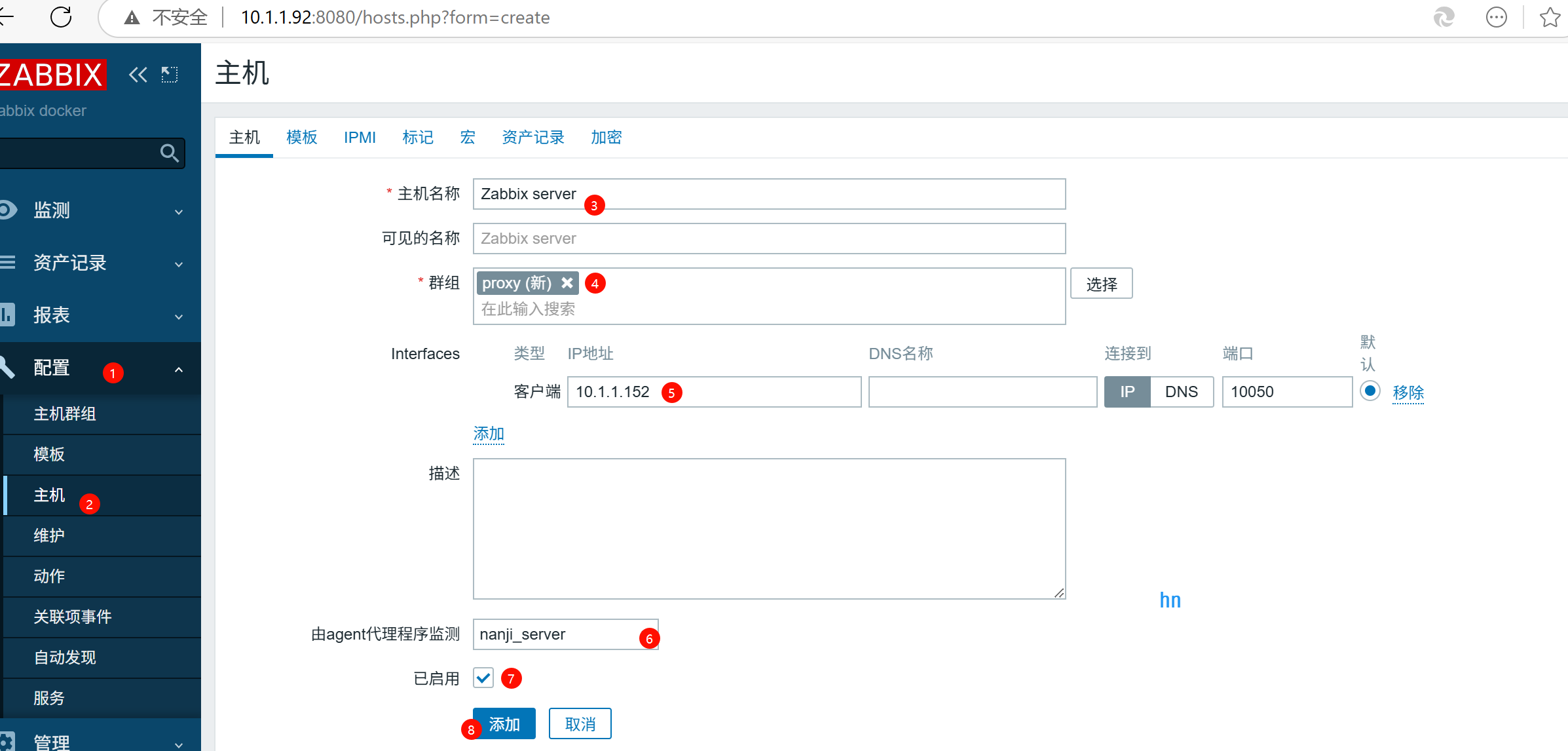Remove the proxy (新) group tag
The height and width of the screenshot is (751, 1568).
[x=567, y=282]
